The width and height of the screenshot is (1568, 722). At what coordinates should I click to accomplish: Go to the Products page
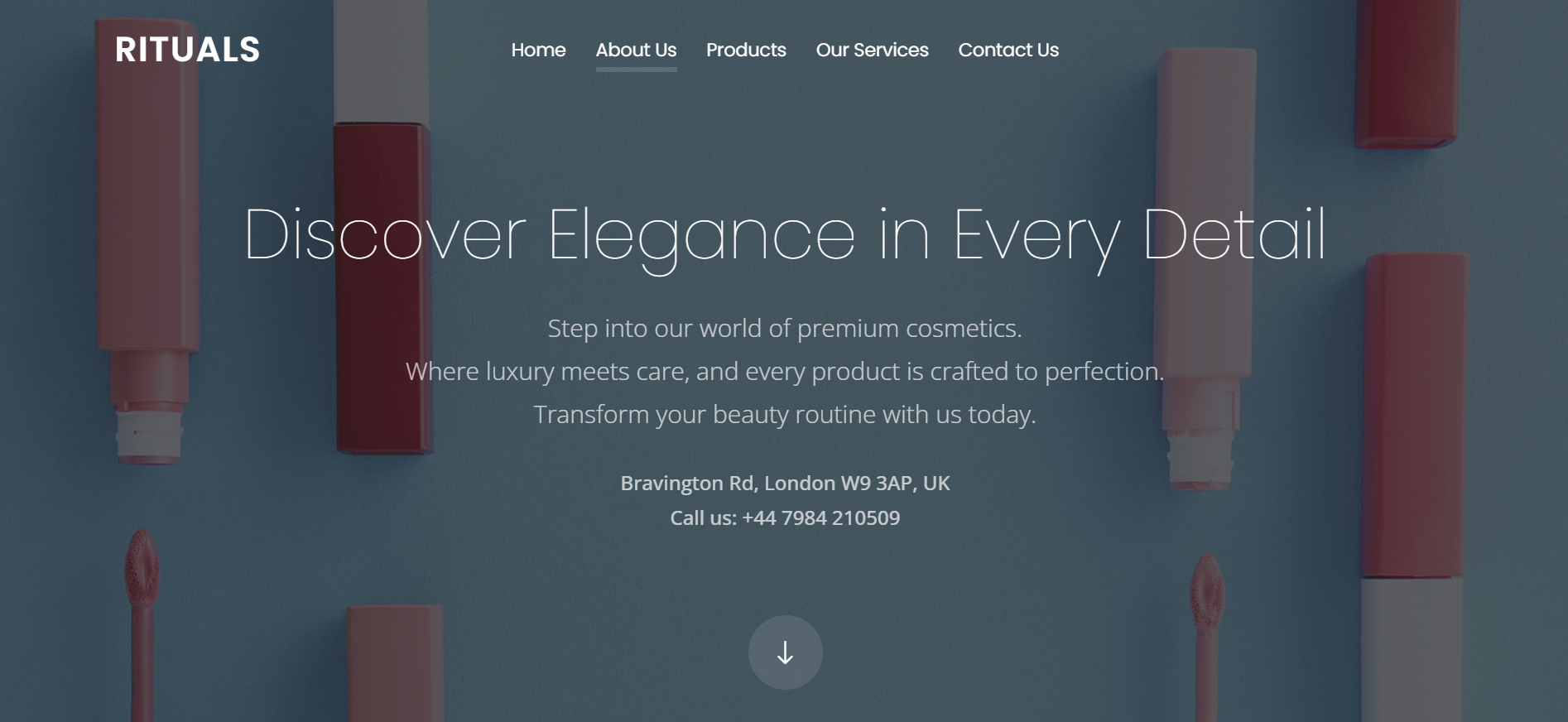746,50
